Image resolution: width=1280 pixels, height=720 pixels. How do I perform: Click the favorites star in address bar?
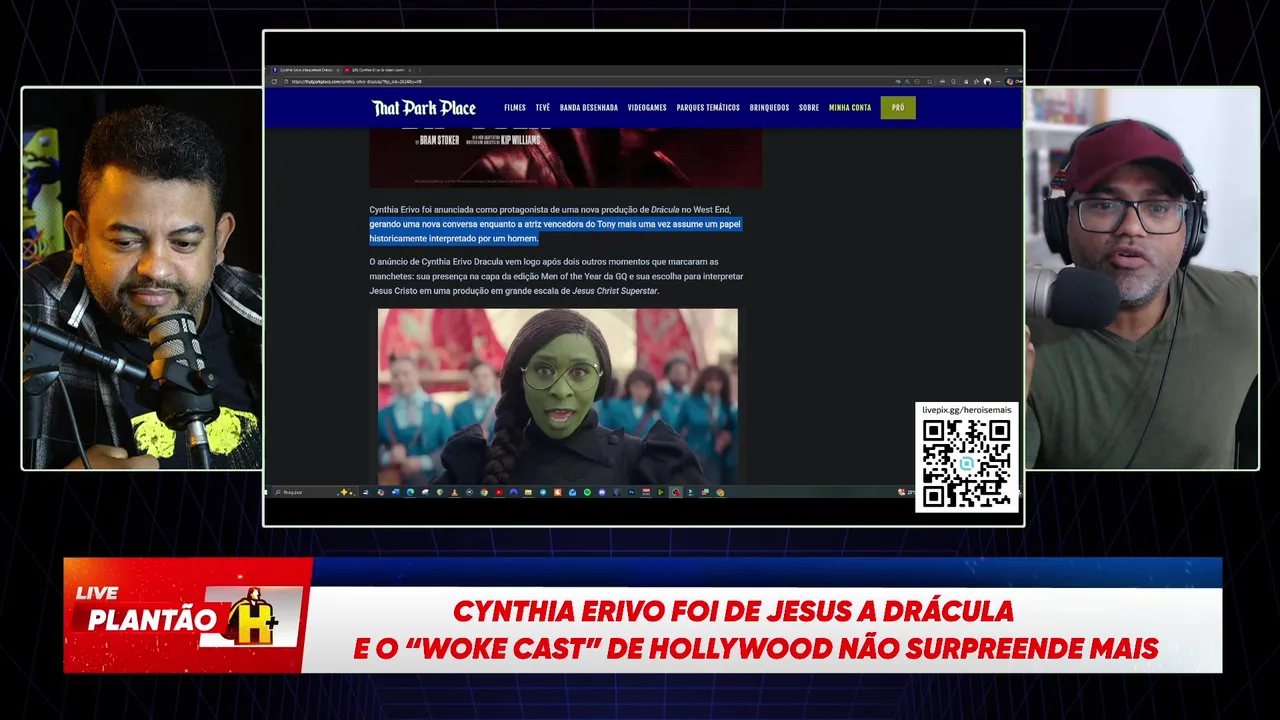(929, 81)
